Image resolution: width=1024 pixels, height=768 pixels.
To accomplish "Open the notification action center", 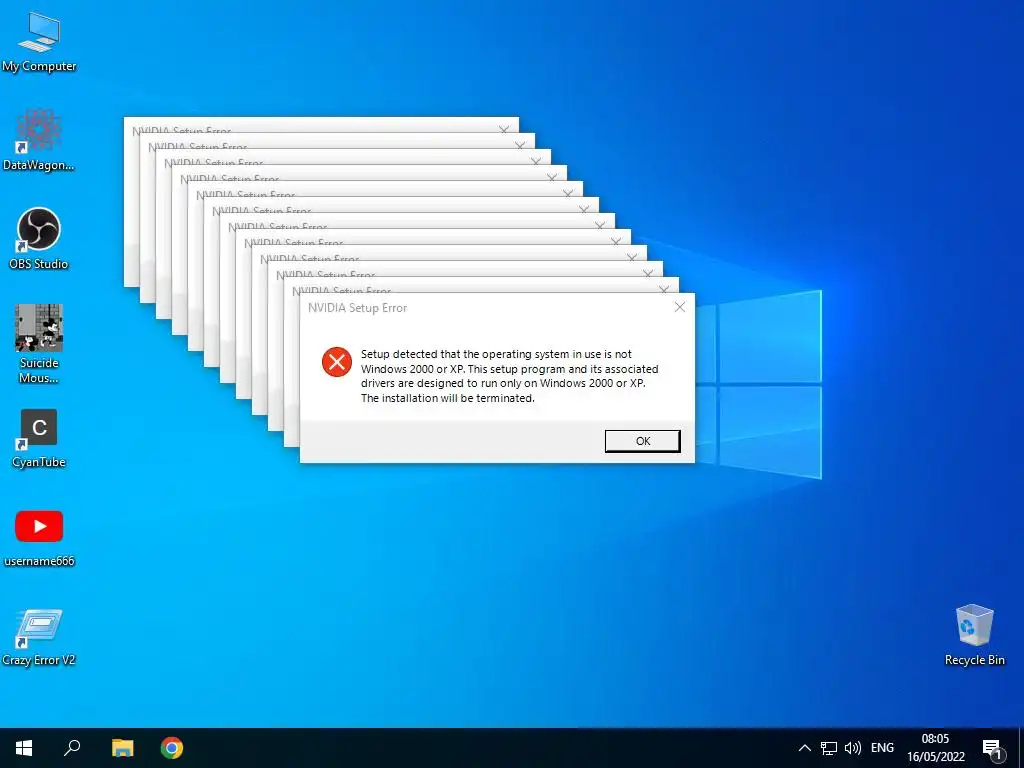I will (x=992, y=748).
